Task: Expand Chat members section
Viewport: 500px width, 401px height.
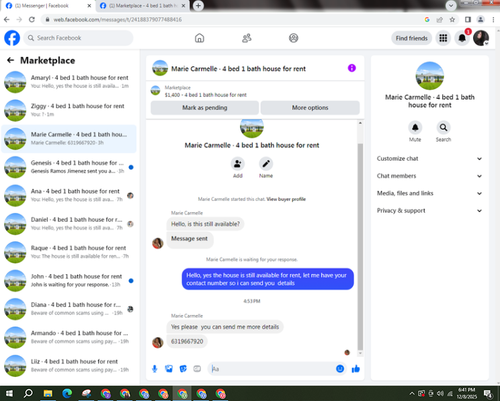Action: 430,176
